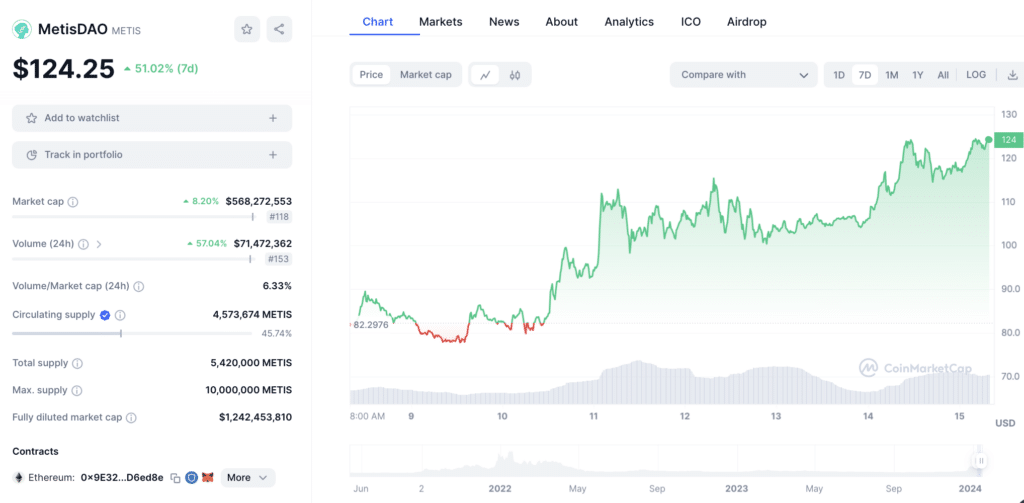1024x503 pixels.
Task: Click the star favorite icon near MetisDAO title
Action: [x=247, y=29]
